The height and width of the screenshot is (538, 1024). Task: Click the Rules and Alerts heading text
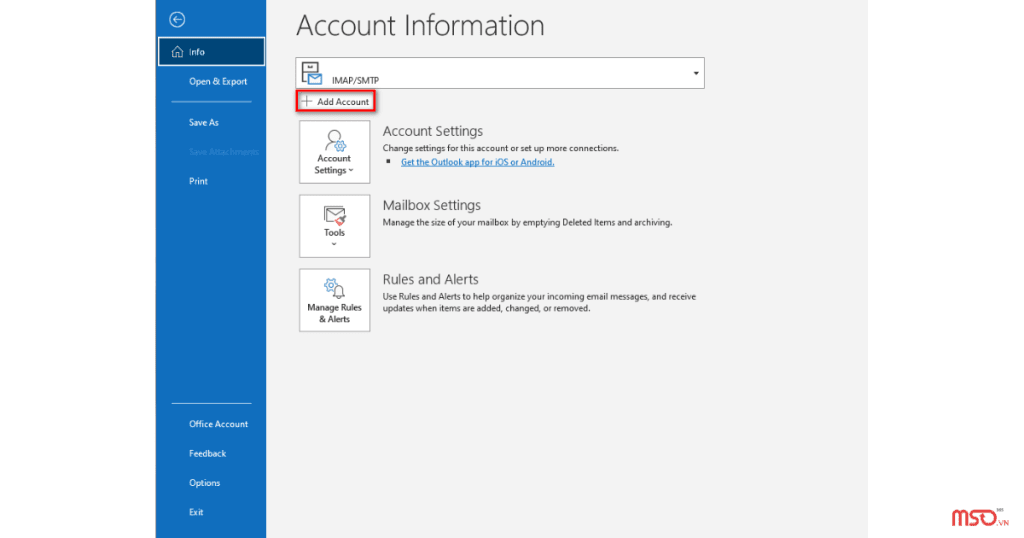coord(430,279)
